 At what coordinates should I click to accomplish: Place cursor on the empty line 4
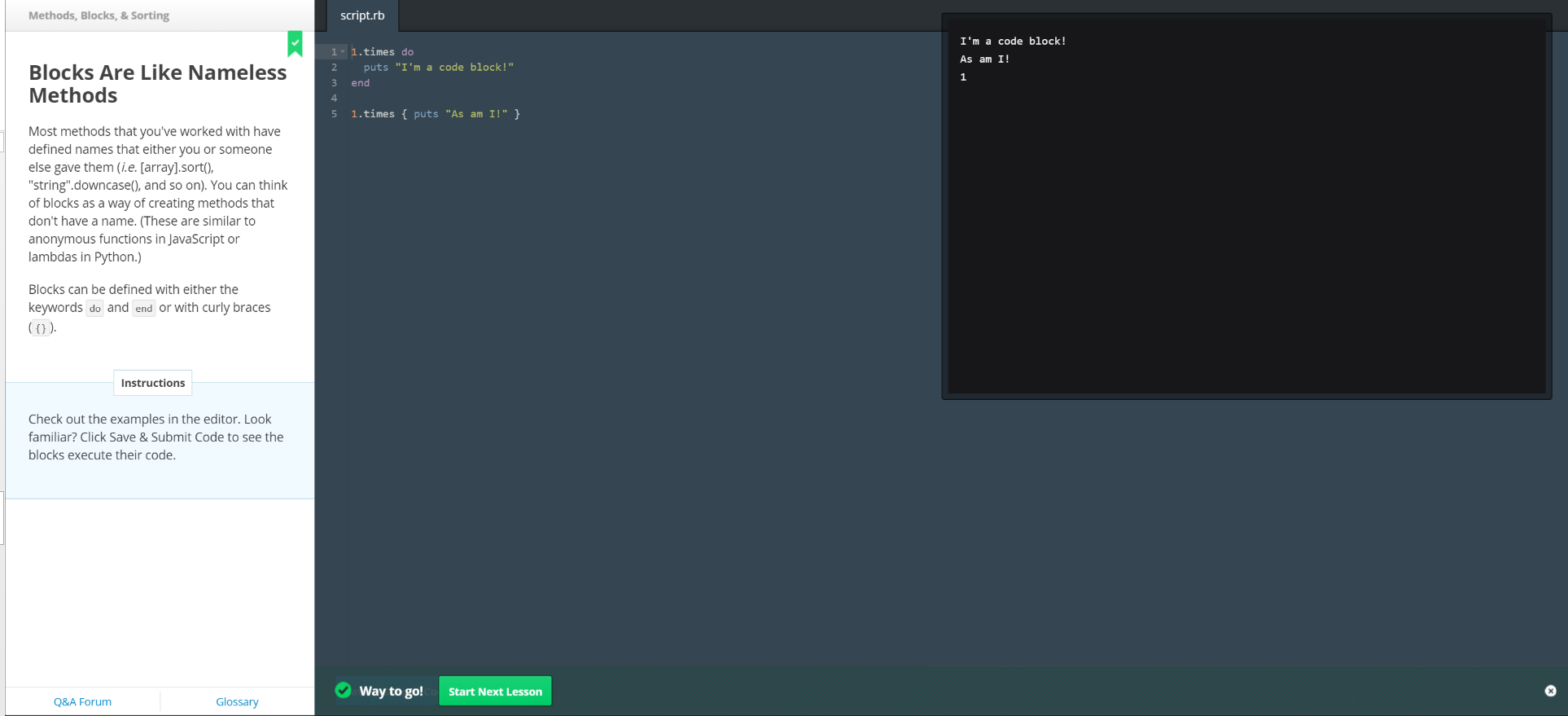click(488, 99)
